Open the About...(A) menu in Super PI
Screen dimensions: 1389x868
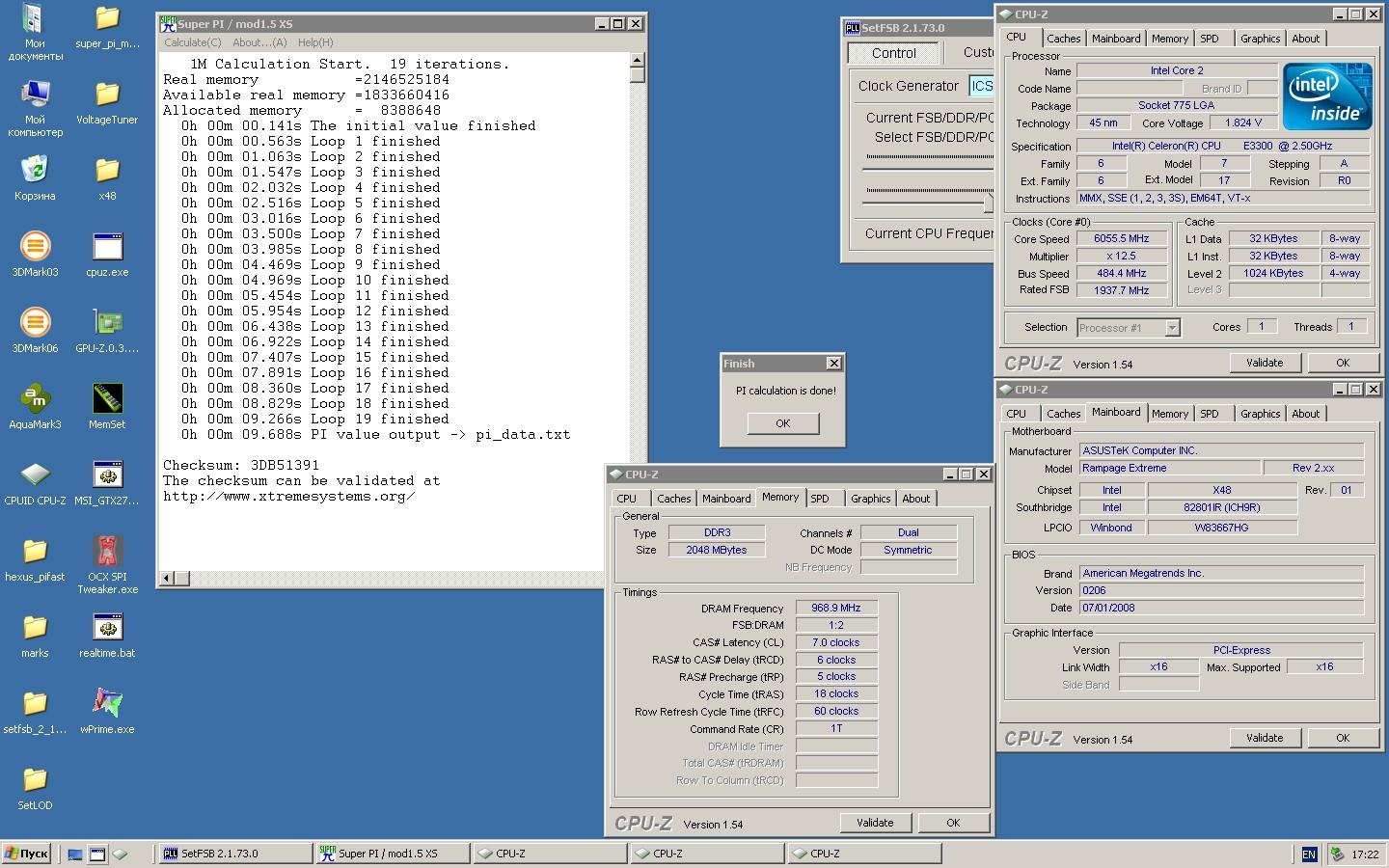[x=259, y=42]
